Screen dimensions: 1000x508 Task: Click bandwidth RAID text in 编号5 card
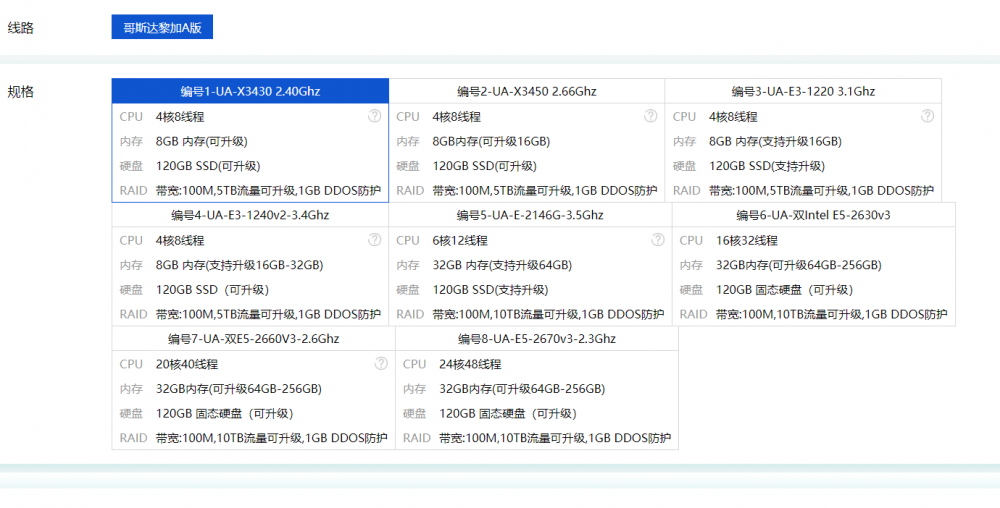548,314
